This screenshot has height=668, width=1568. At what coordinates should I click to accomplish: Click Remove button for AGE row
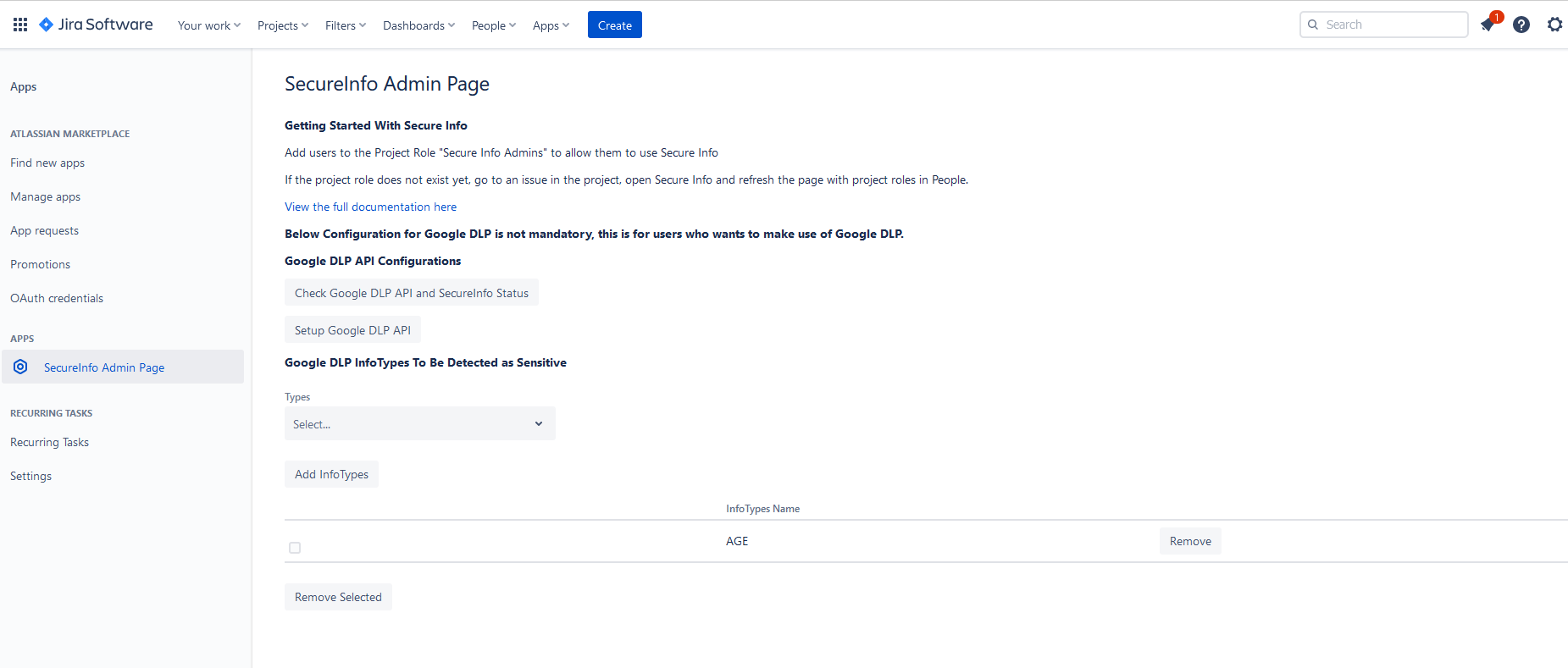click(1190, 541)
